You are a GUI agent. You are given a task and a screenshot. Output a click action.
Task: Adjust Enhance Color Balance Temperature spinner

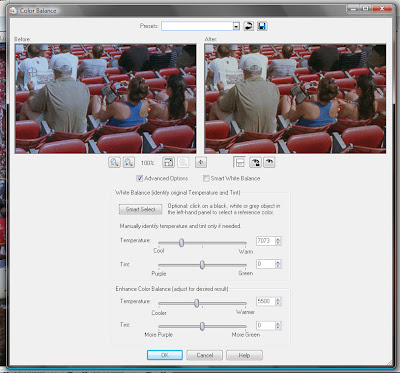tap(278, 301)
